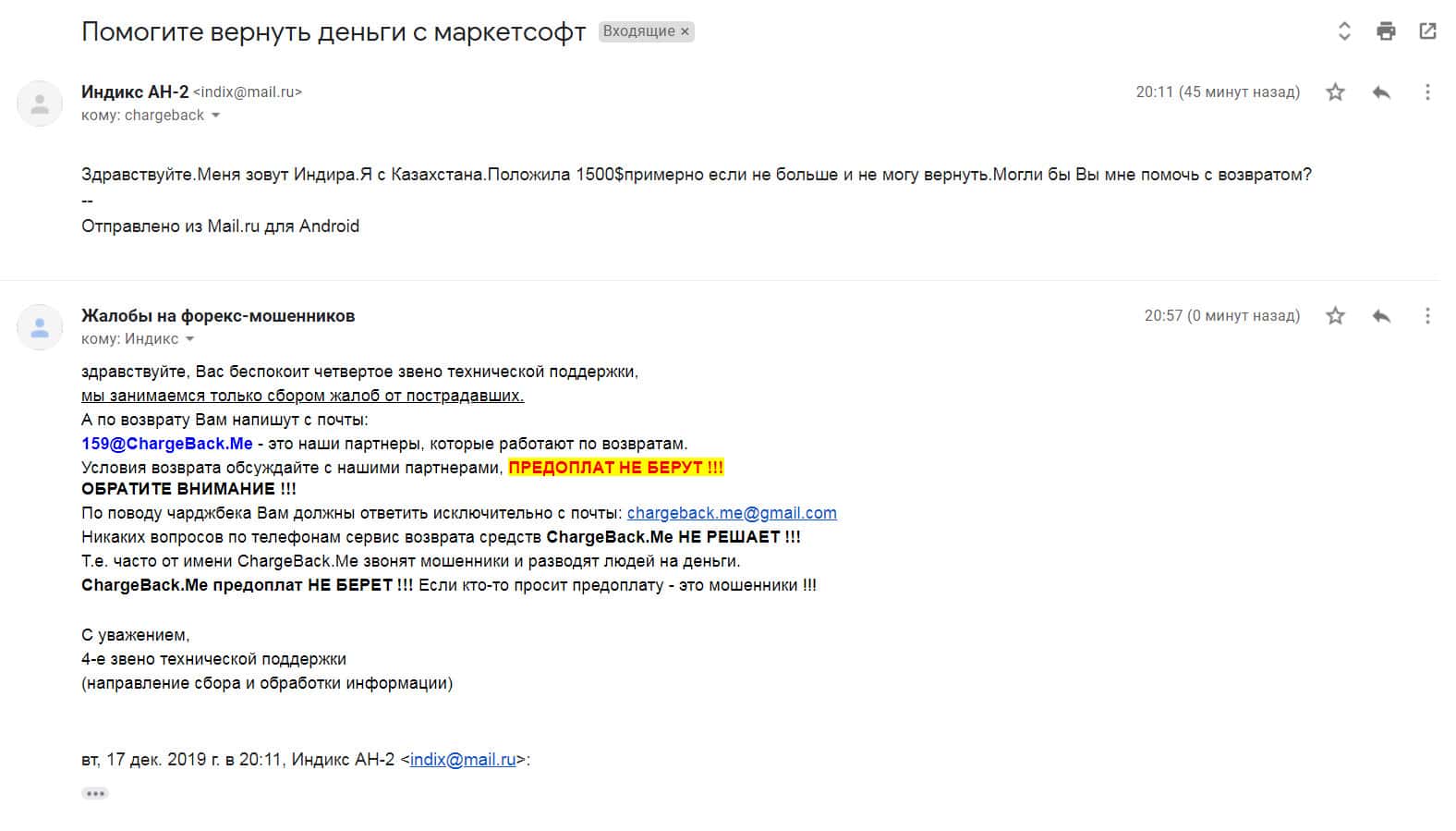Show details for recipient кому: Индикс
This screenshot has height=831, width=1456.
click(190, 339)
